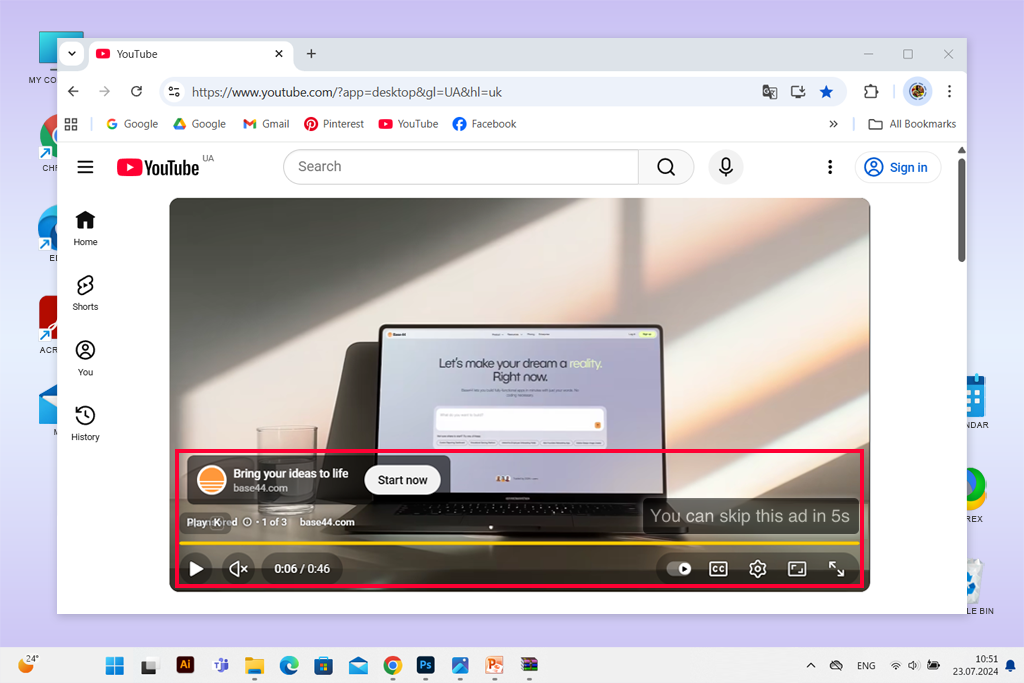Click the Sign in button
1024x683 pixels.
point(897,168)
